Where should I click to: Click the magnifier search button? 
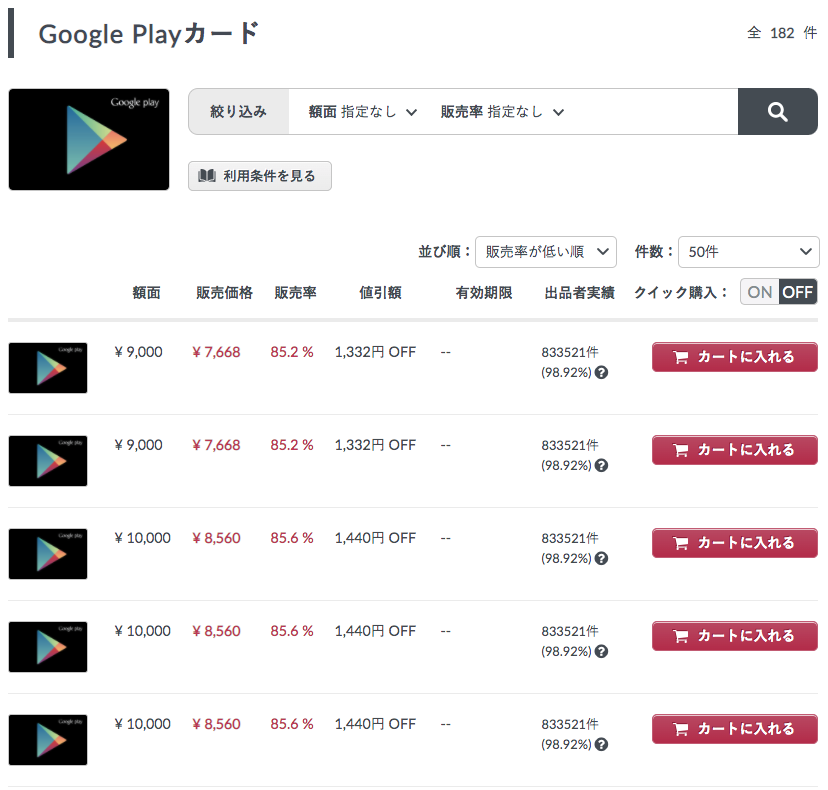pyautogui.click(x=777, y=111)
